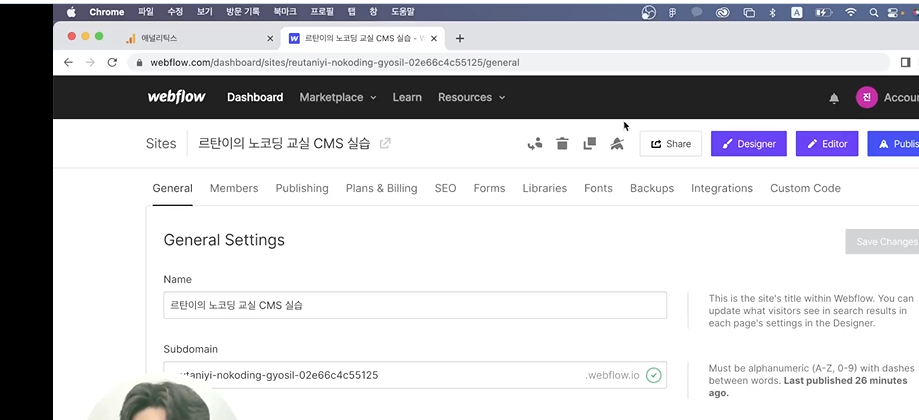
Task: Click the '.webflow.io' suffix text
Action: point(612,375)
